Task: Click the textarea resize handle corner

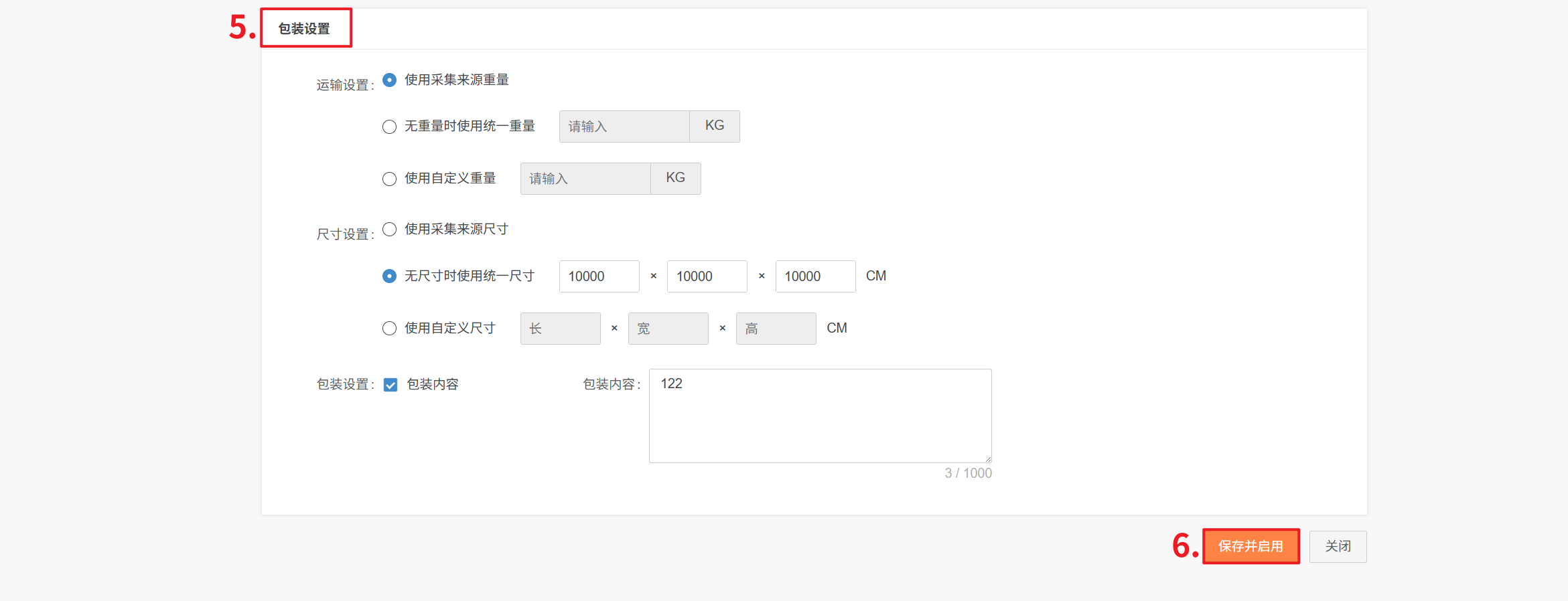Action: tap(987, 459)
